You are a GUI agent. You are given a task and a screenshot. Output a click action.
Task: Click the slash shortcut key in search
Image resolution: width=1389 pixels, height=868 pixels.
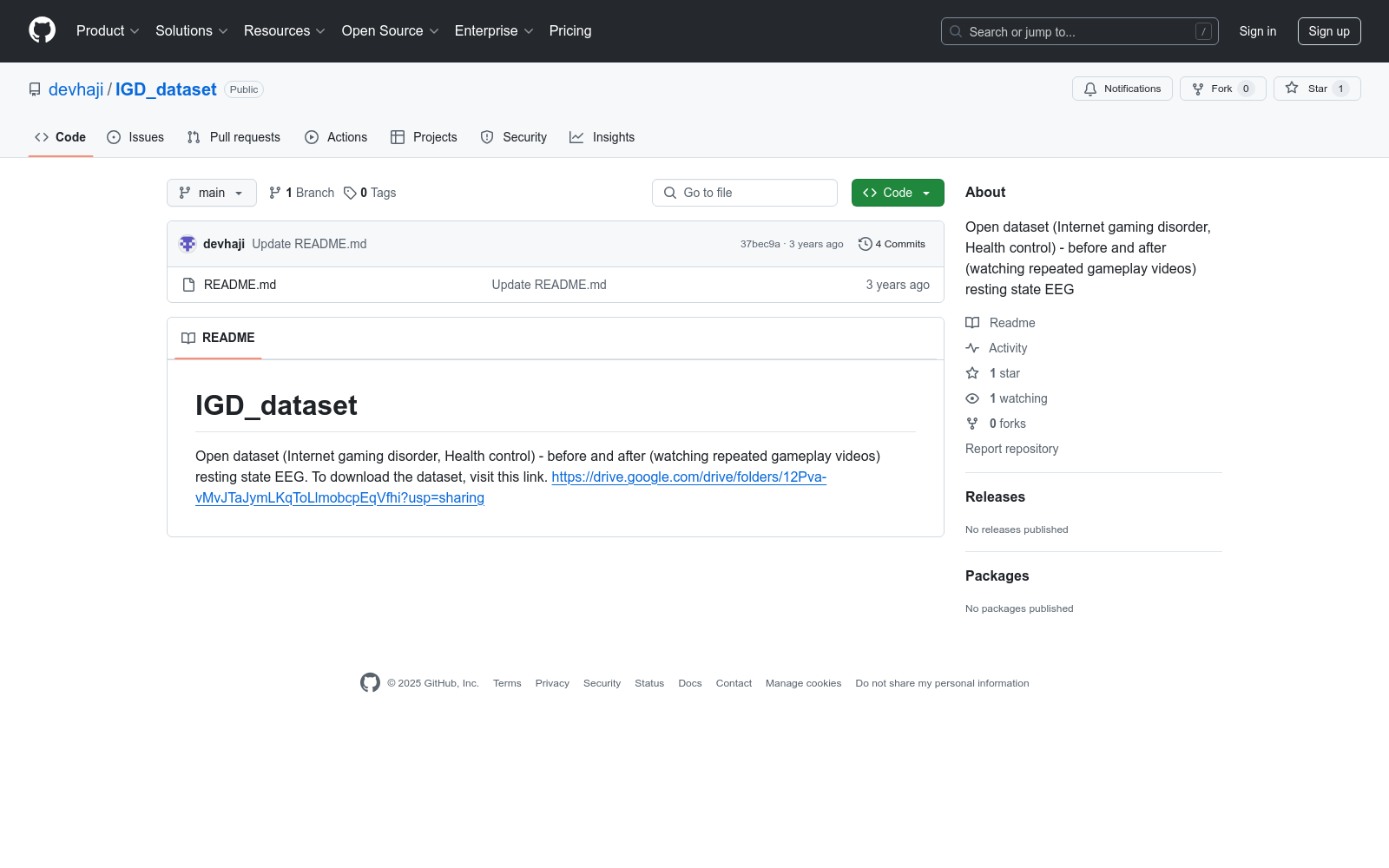pos(1203,31)
